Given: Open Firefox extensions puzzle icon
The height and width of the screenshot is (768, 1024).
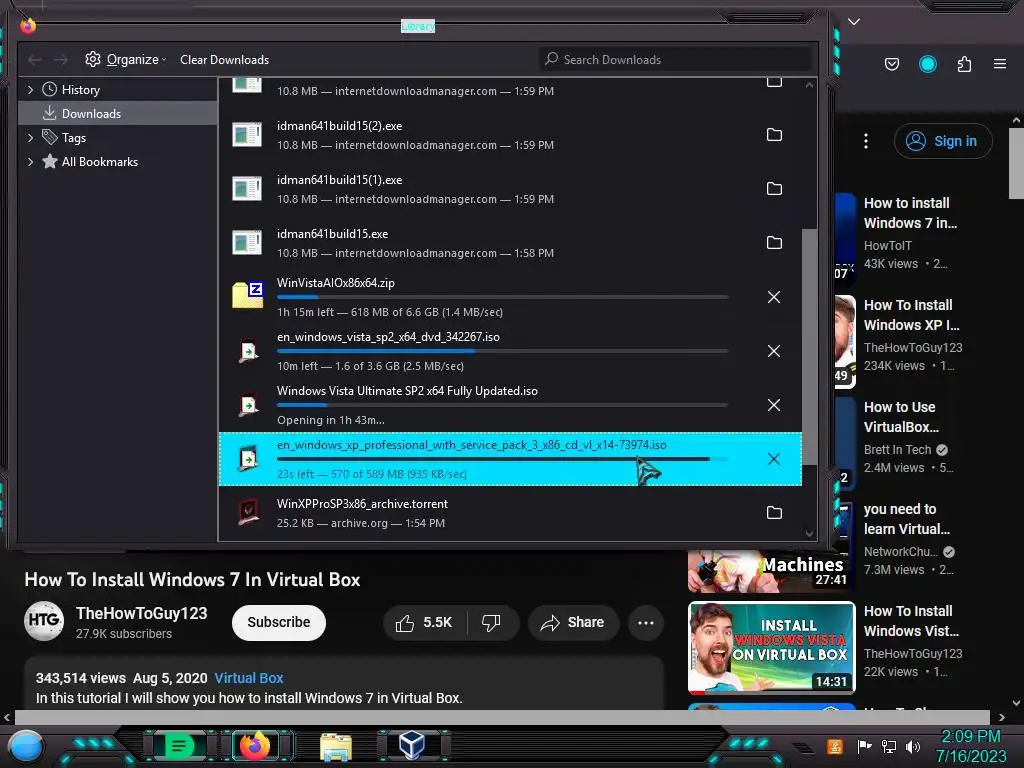Looking at the screenshot, I should point(964,64).
